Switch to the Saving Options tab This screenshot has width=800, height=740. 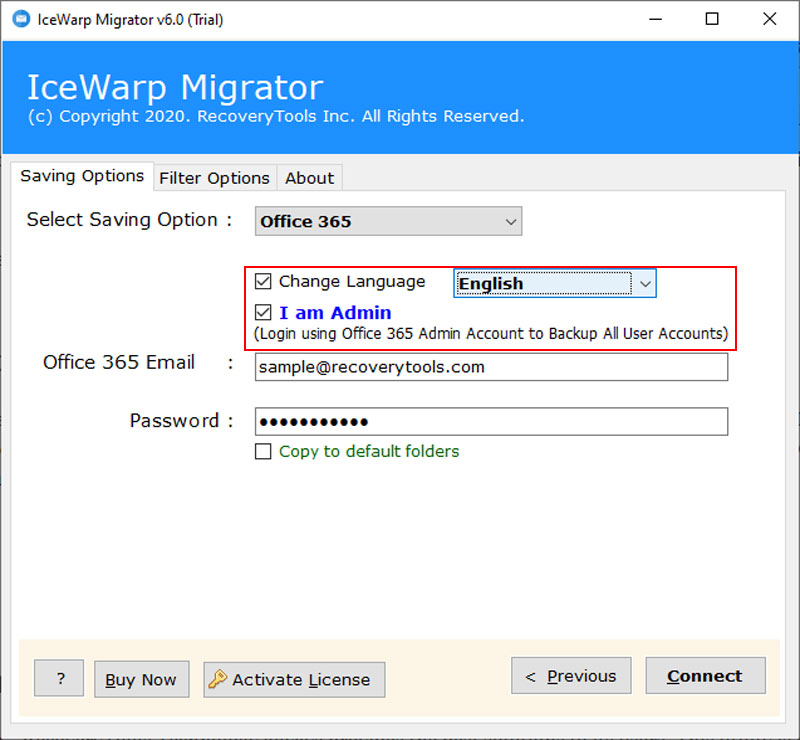click(x=82, y=176)
